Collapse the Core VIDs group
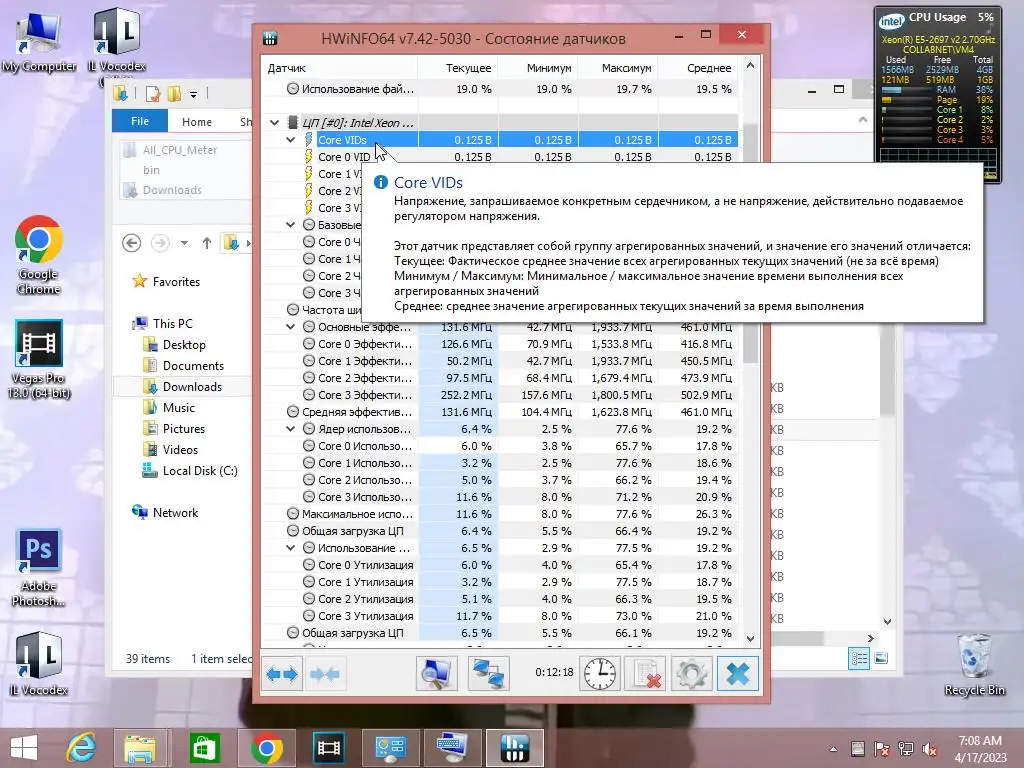1024x768 pixels. coord(291,140)
